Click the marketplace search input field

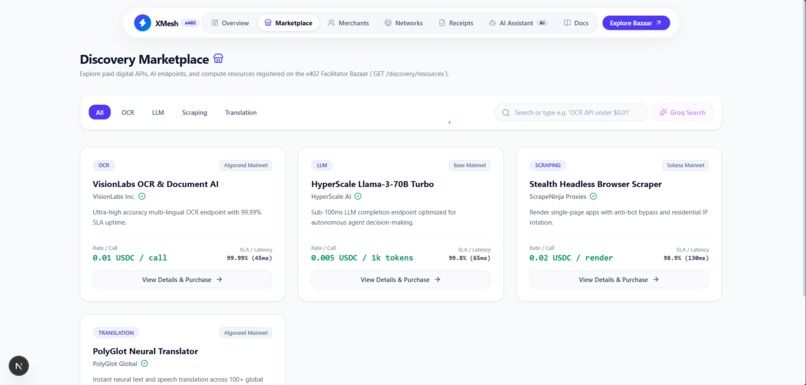click(x=571, y=112)
